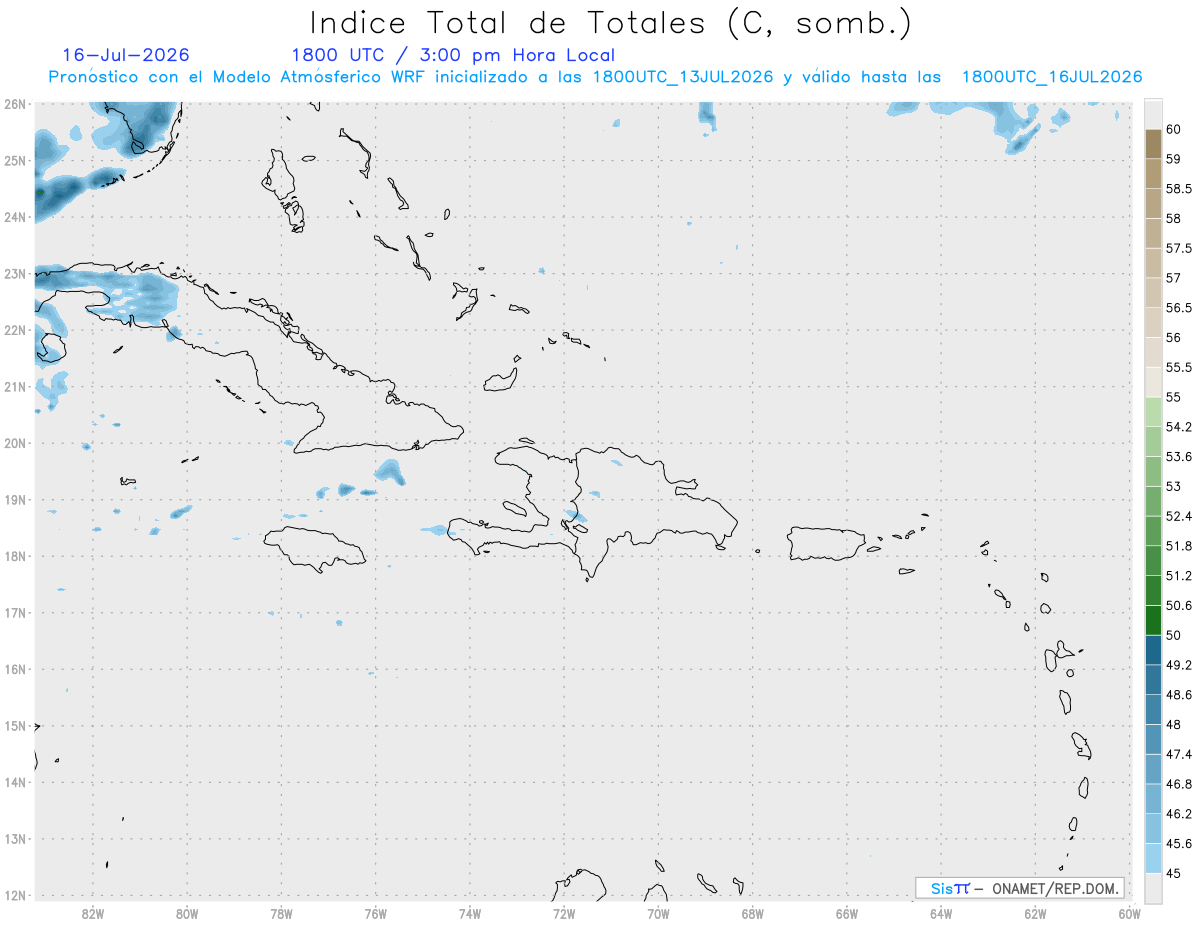1200x927 pixels.
Task: Click the latitude label "22N"
Action: (15, 330)
